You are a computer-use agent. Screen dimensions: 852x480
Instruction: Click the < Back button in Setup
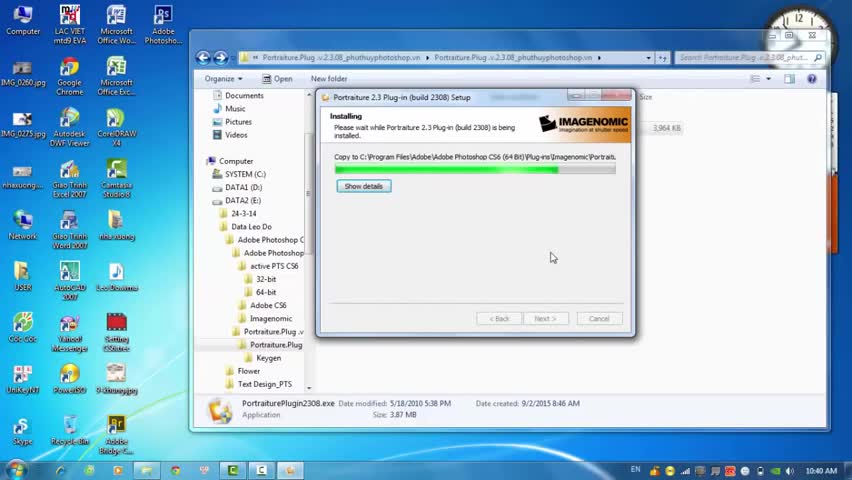pos(499,319)
